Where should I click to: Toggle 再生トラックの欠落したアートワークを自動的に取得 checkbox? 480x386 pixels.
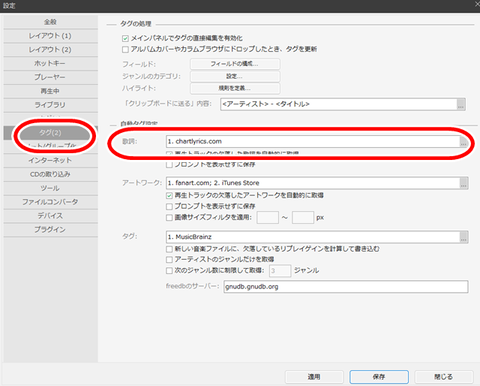pyautogui.click(x=169, y=195)
